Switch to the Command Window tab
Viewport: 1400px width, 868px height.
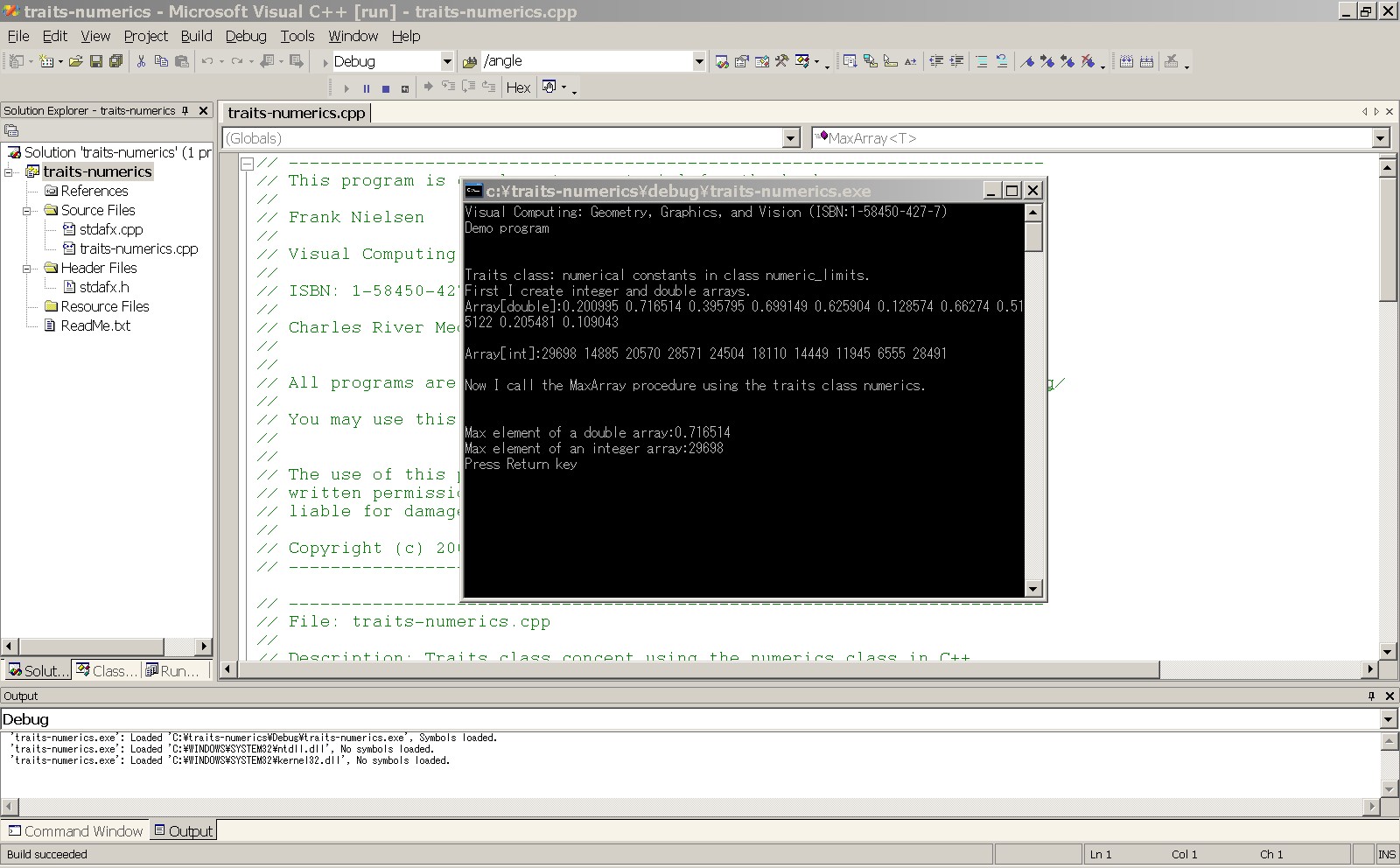[x=75, y=831]
